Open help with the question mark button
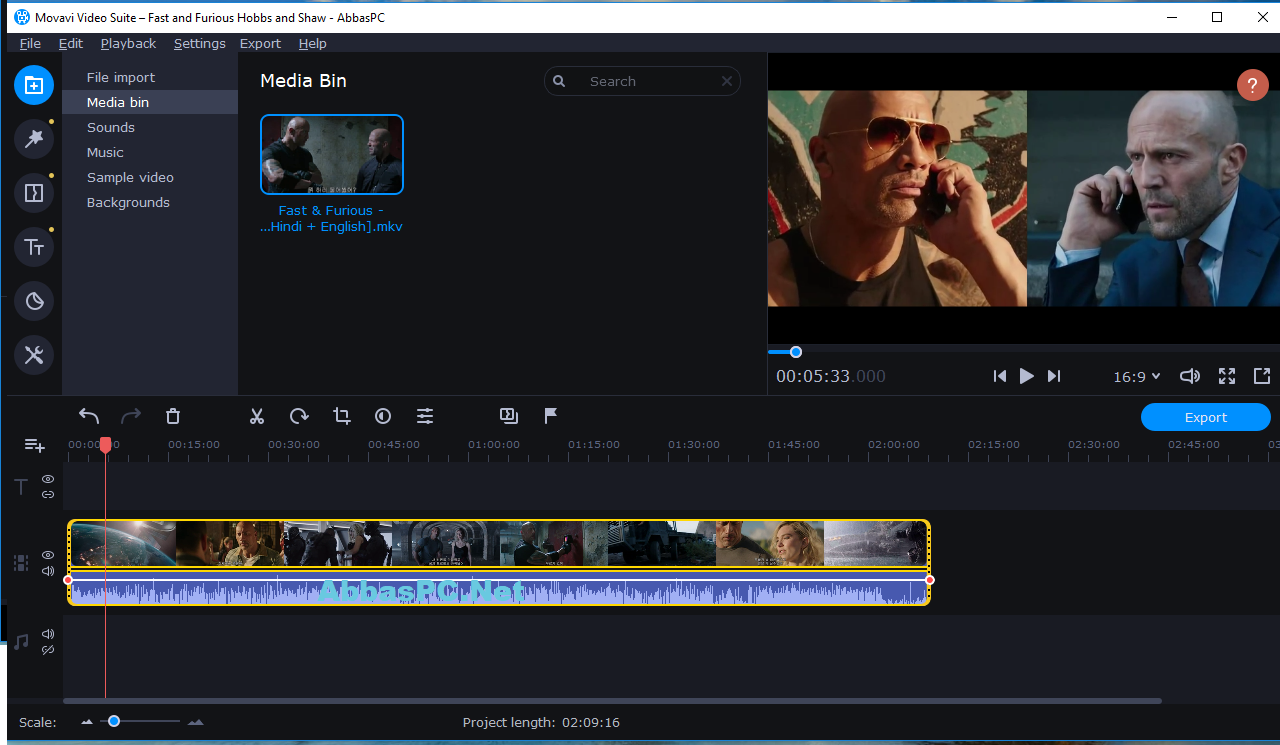 coord(1253,85)
